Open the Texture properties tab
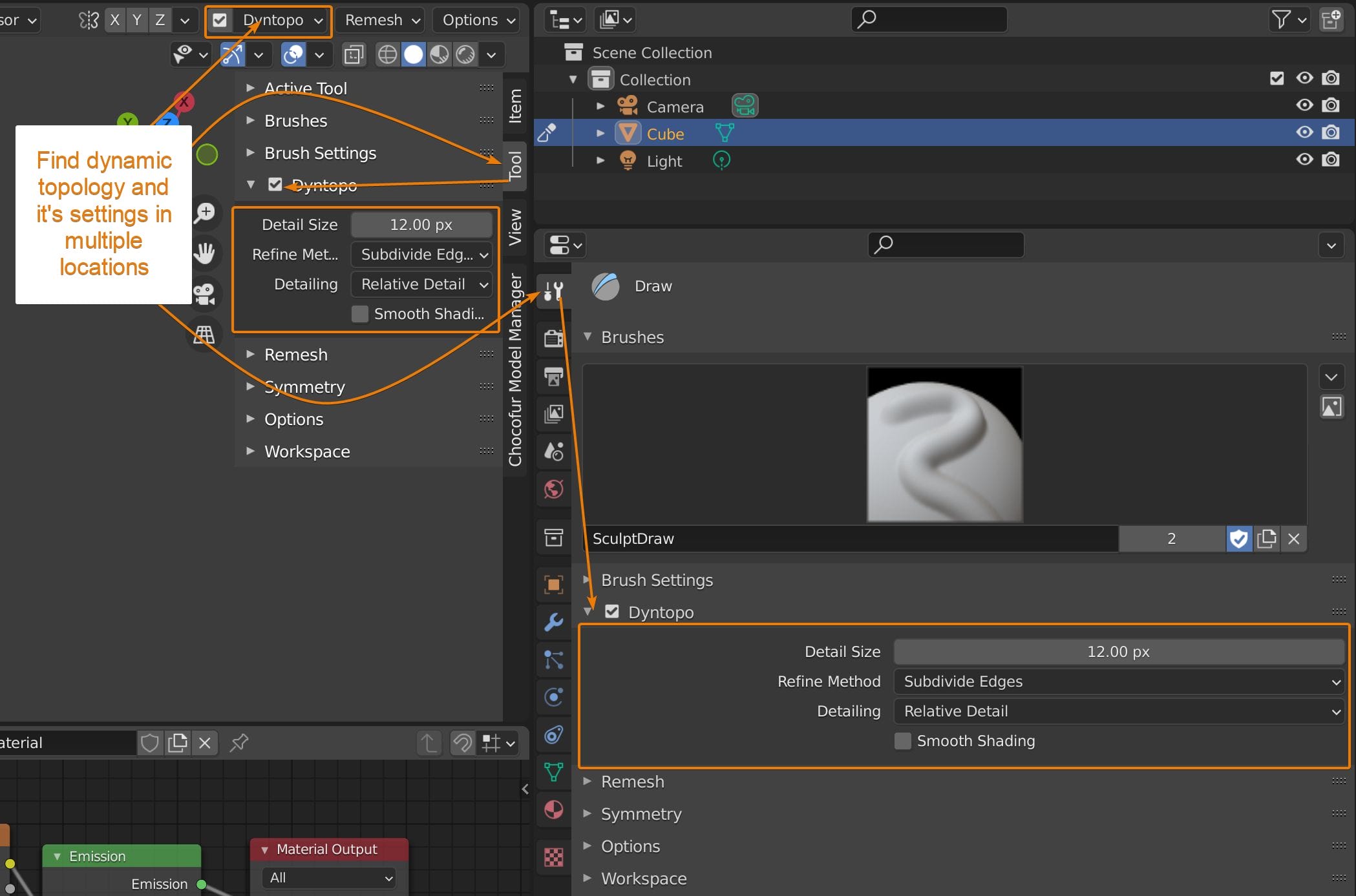 point(553,857)
